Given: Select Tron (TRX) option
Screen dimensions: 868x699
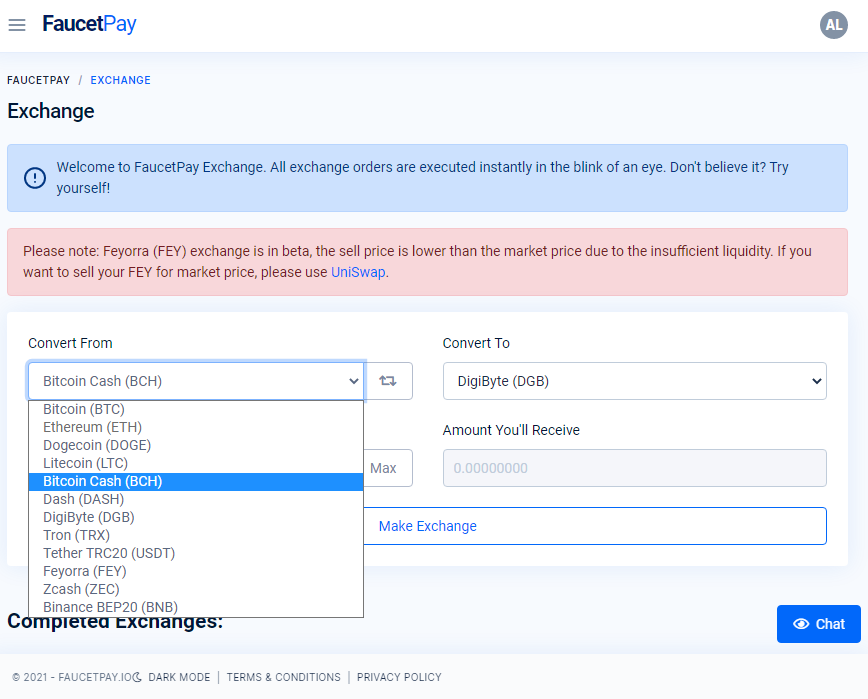Looking at the screenshot, I should point(196,535).
